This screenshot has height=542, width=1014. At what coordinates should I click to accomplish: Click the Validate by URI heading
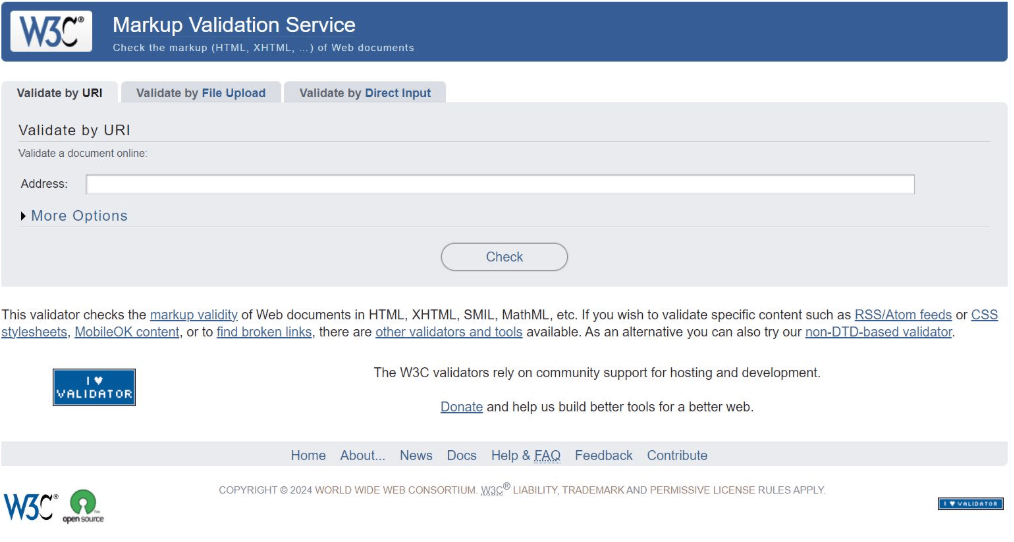pyautogui.click(x=74, y=130)
